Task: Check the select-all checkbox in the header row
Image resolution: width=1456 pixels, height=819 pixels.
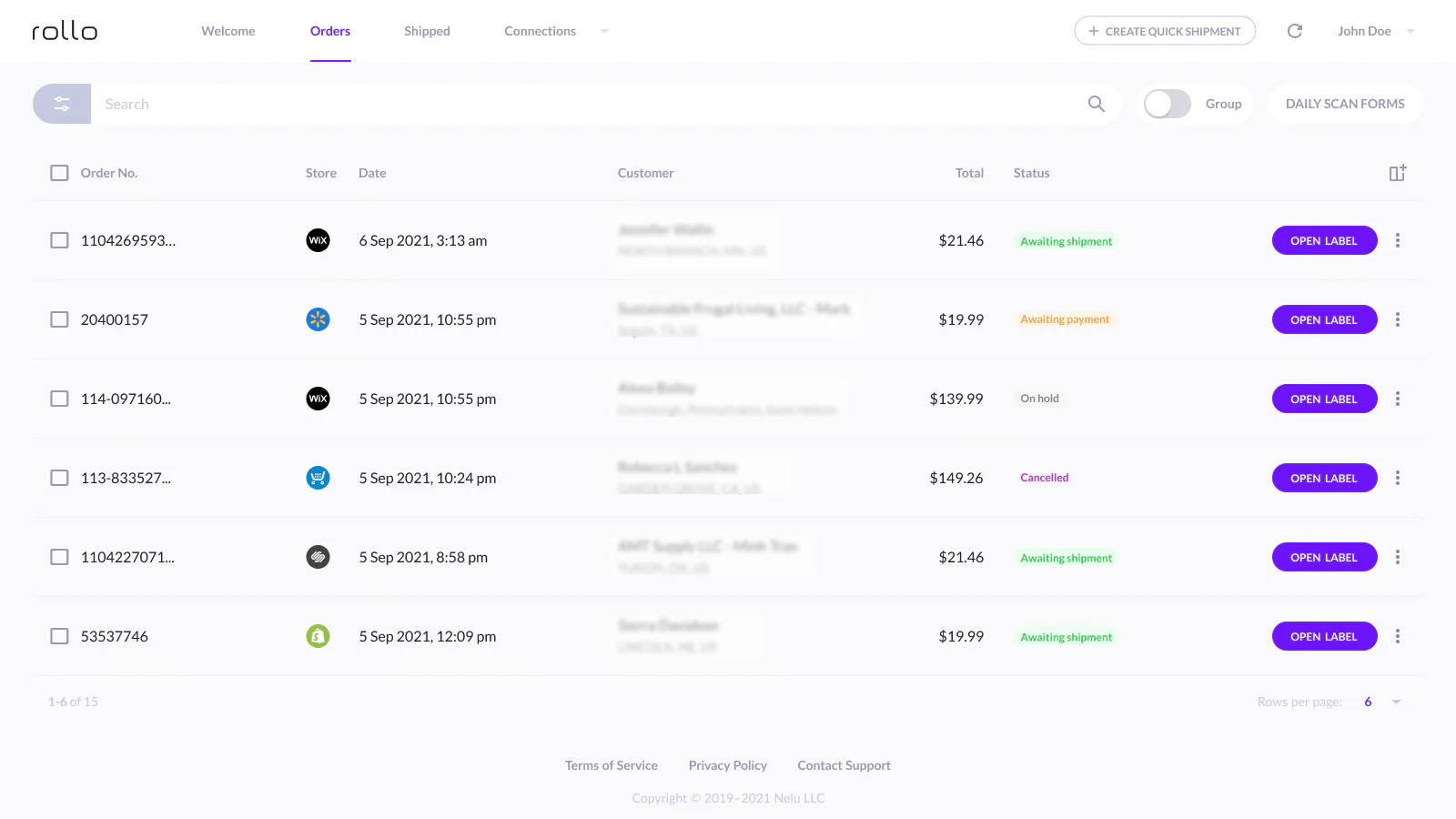Action: tap(59, 172)
